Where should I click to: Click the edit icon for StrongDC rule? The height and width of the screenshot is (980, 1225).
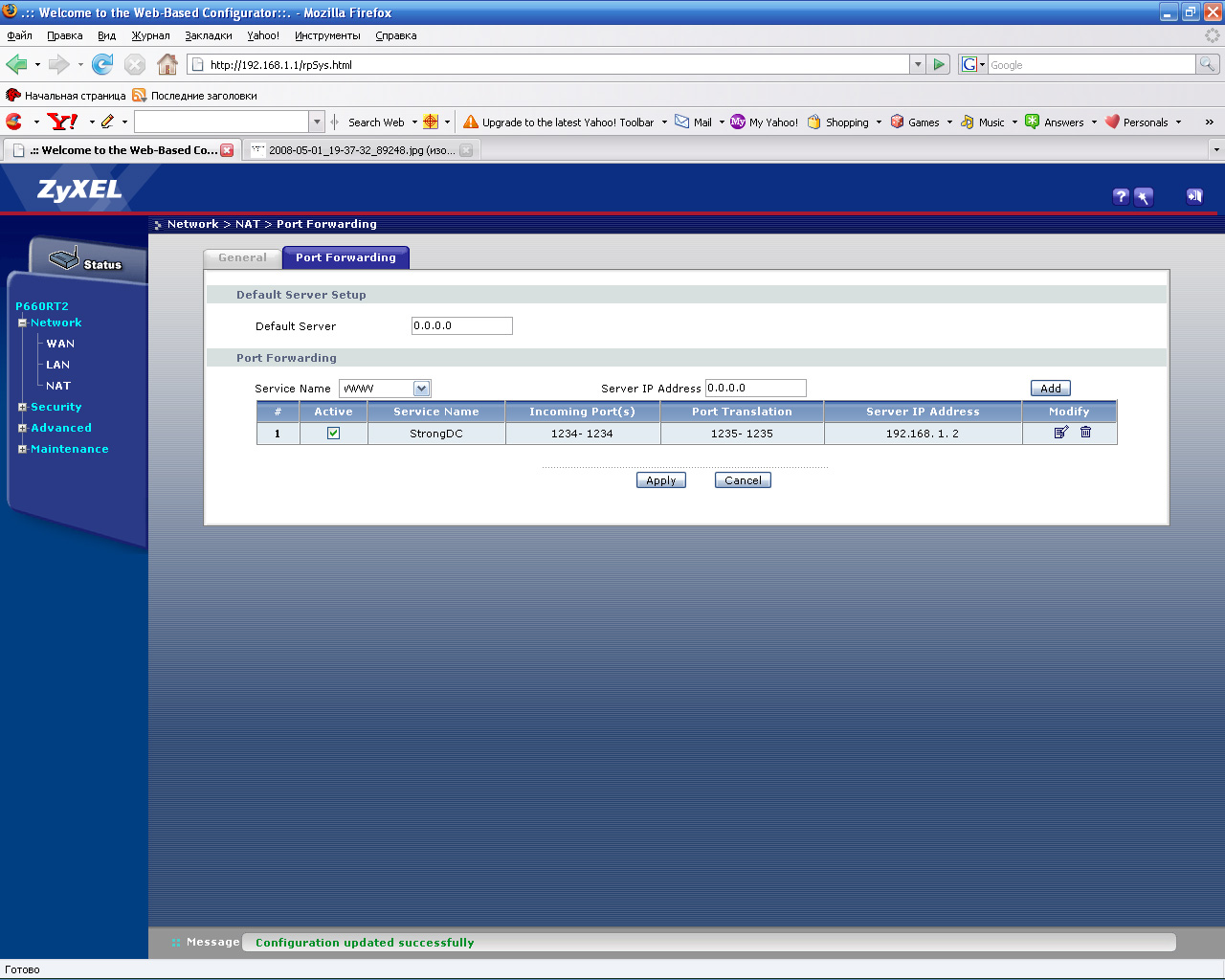(1060, 433)
